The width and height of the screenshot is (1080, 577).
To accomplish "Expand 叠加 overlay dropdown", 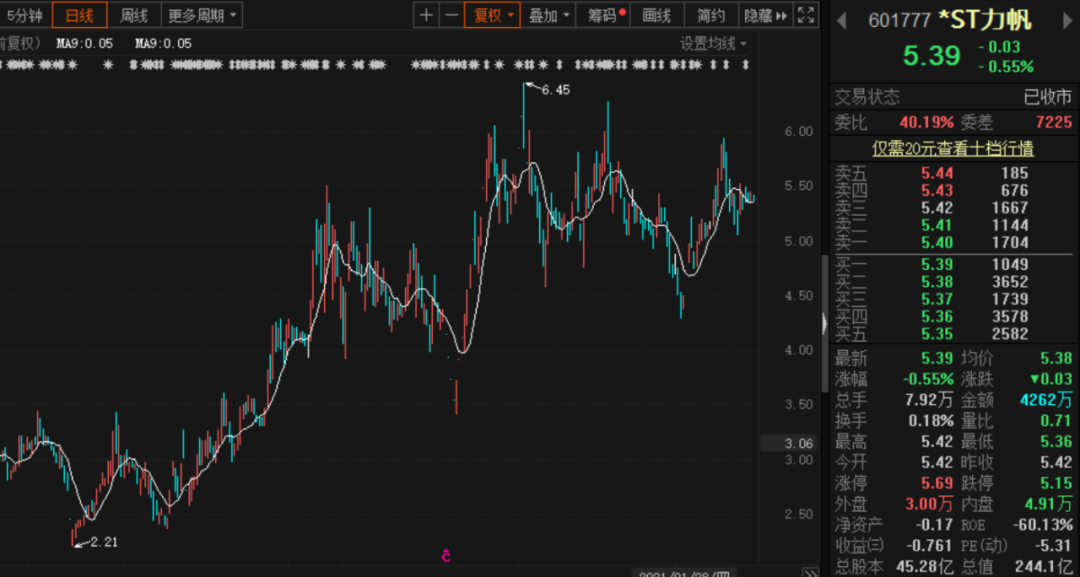I will pos(549,15).
